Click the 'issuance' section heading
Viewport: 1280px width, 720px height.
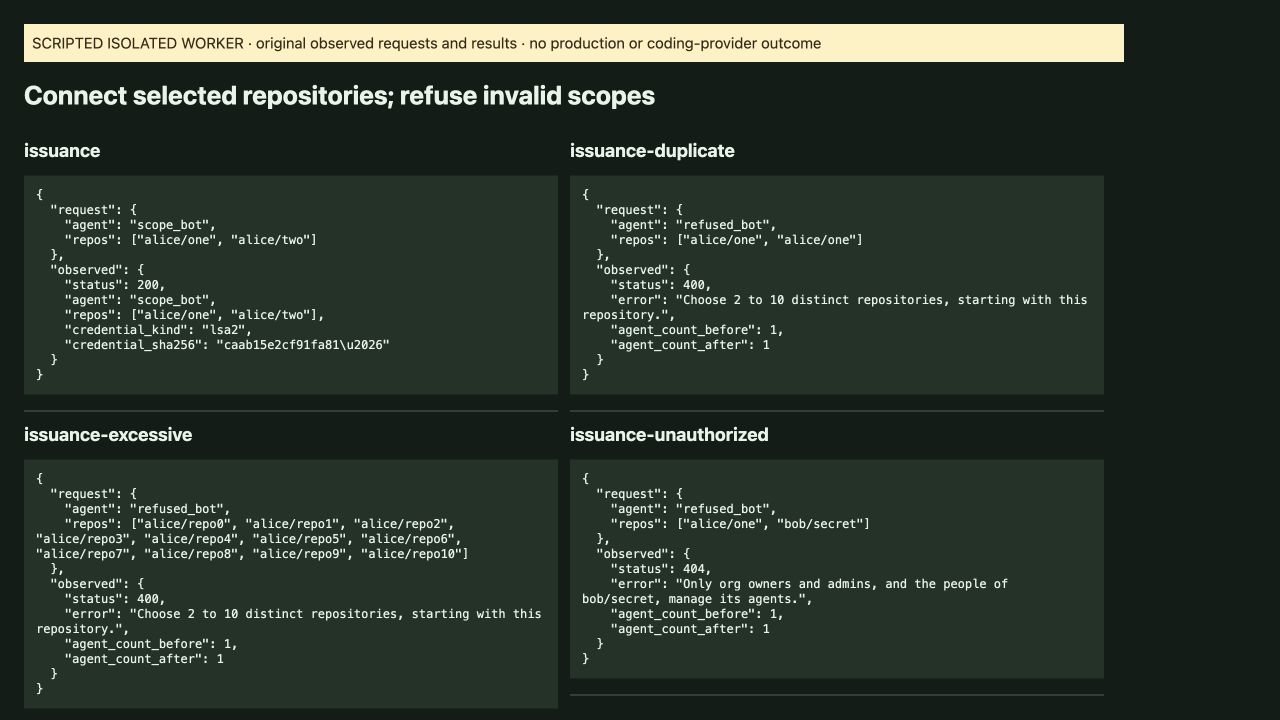tap(62, 151)
